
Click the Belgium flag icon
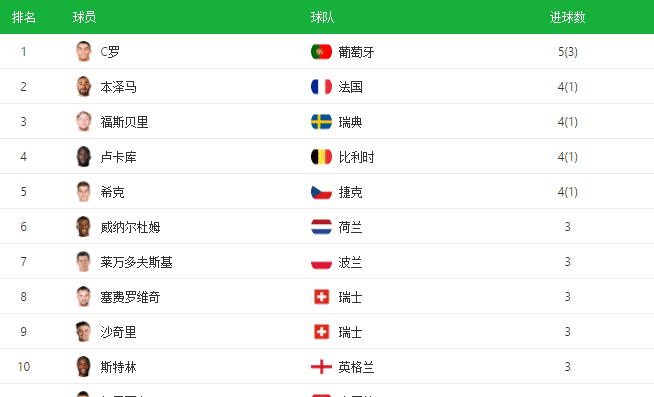coord(321,157)
